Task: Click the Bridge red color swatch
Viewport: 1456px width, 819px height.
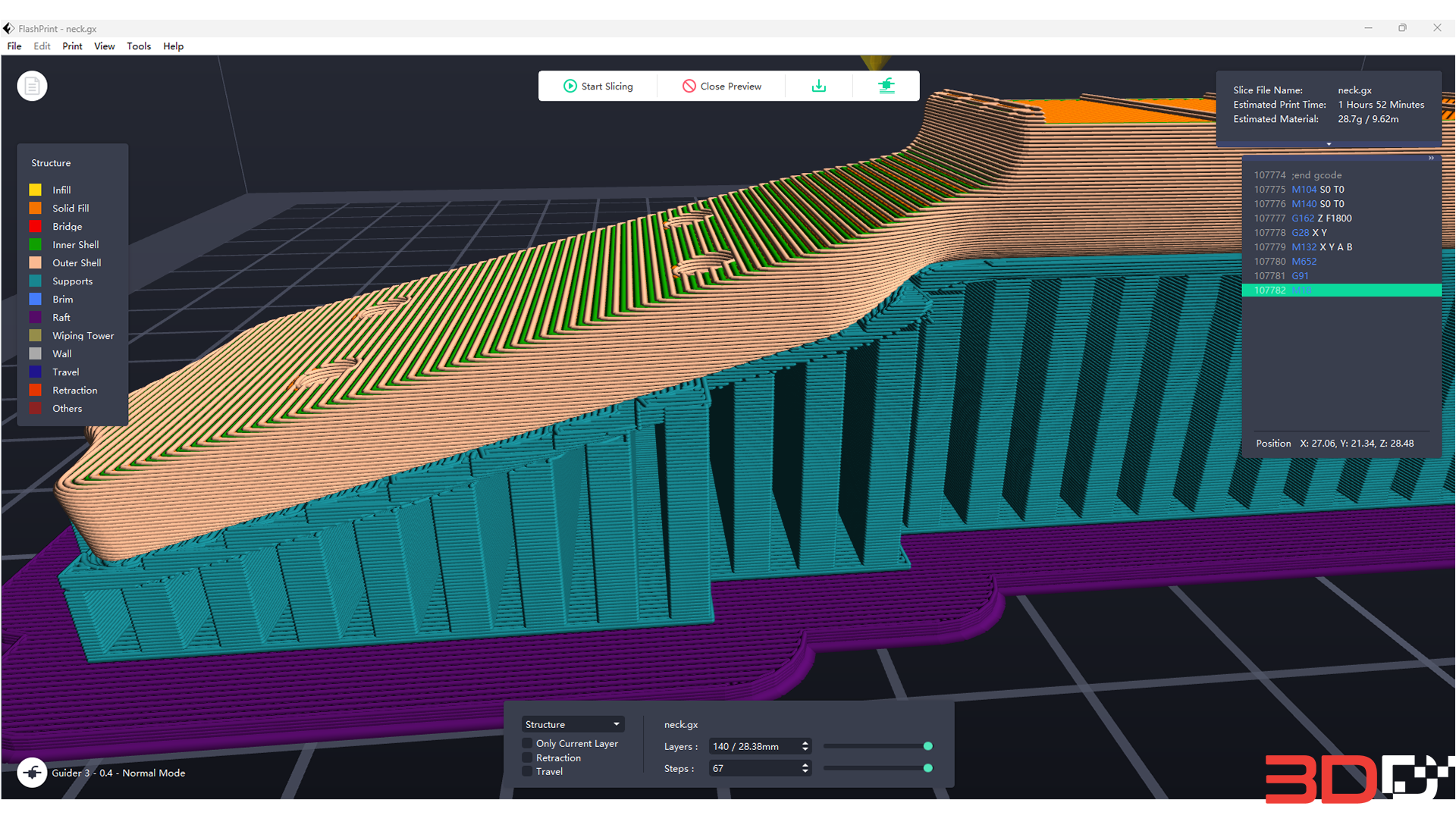Action: pos(36,227)
